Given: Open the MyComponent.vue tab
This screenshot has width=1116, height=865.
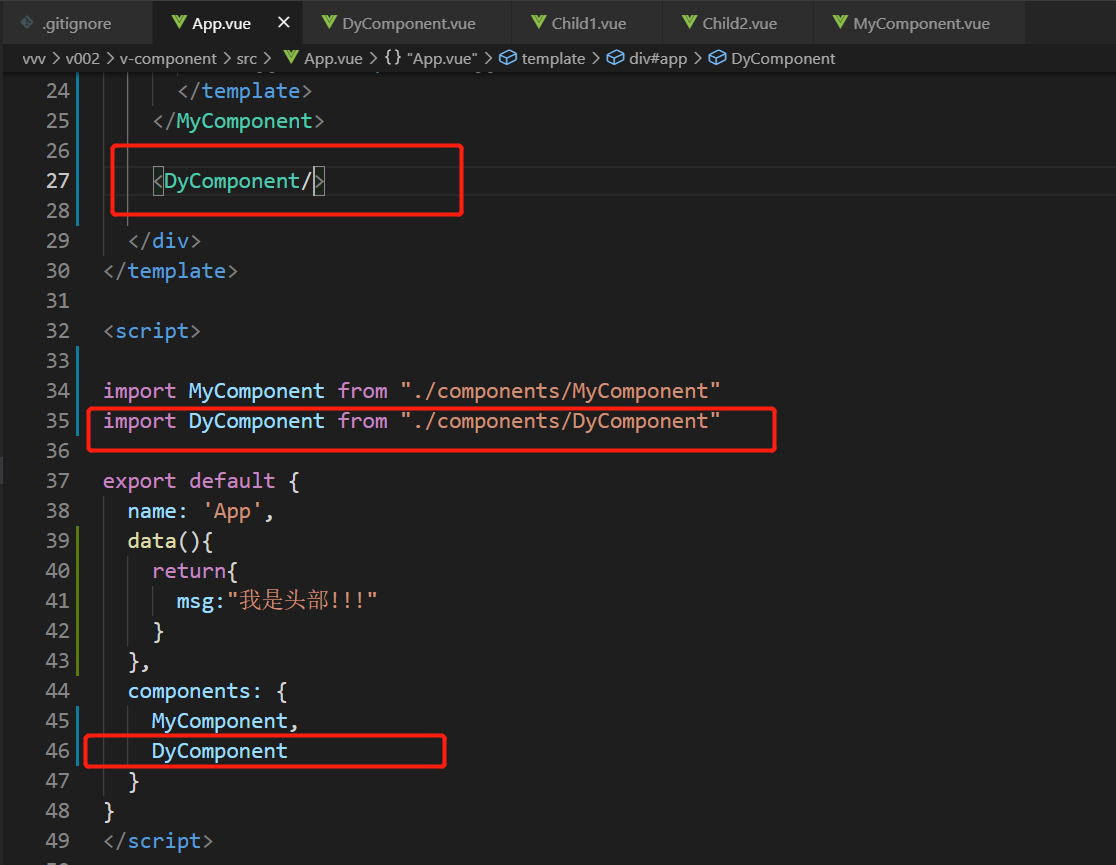Looking at the screenshot, I should 921,23.
